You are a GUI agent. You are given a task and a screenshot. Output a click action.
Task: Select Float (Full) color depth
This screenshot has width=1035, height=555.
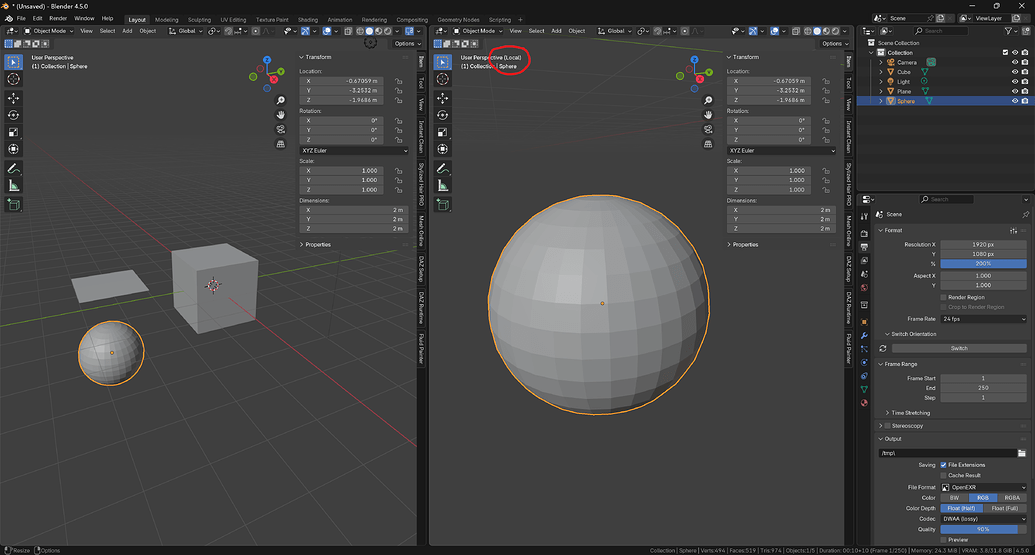tap(1005, 509)
